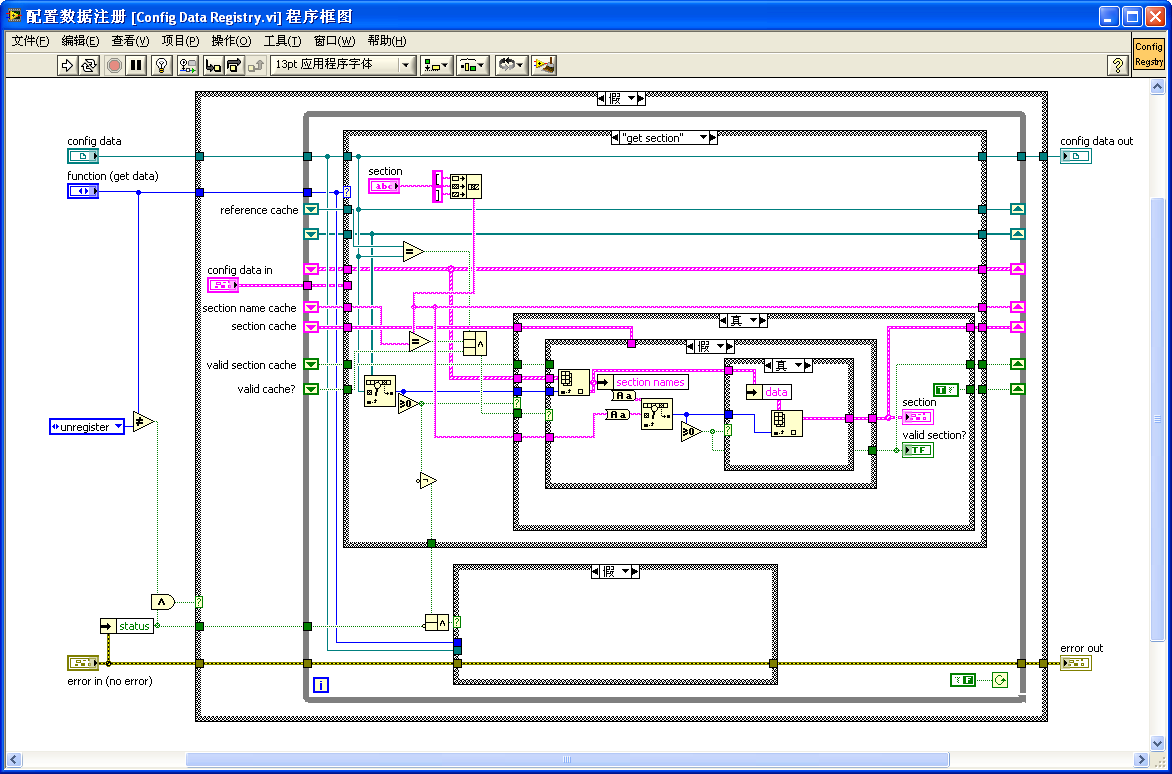
Task: Open the 文件(F) menu
Action: [x=30, y=41]
